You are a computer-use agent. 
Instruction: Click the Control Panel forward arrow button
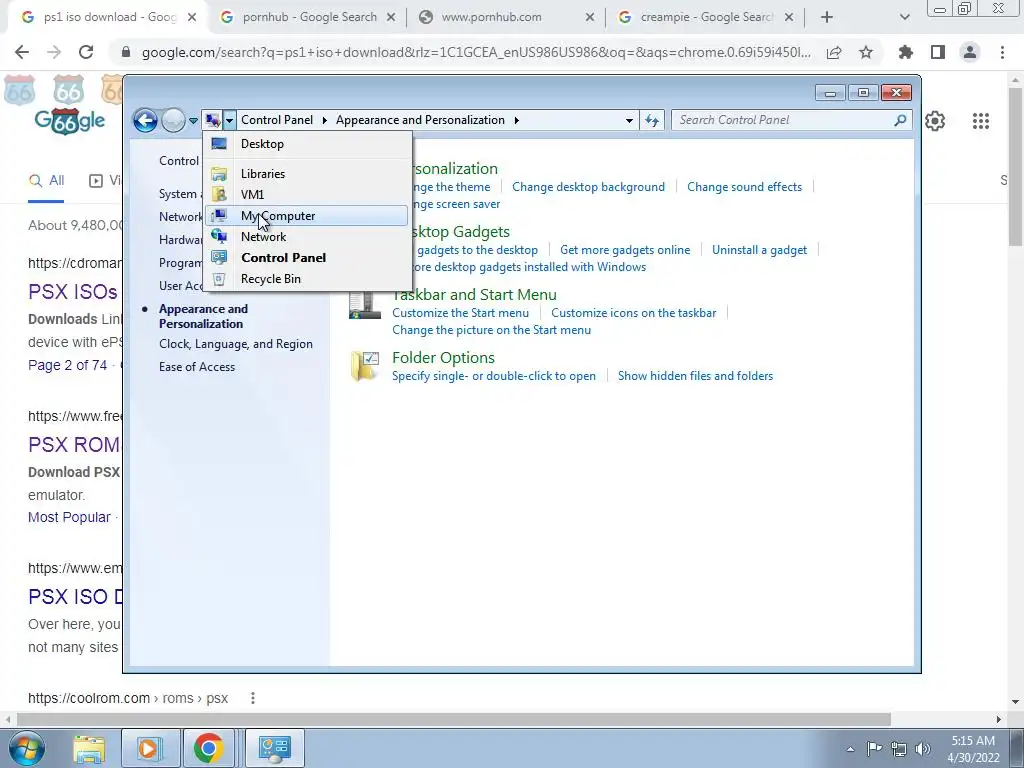tap(173, 120)
